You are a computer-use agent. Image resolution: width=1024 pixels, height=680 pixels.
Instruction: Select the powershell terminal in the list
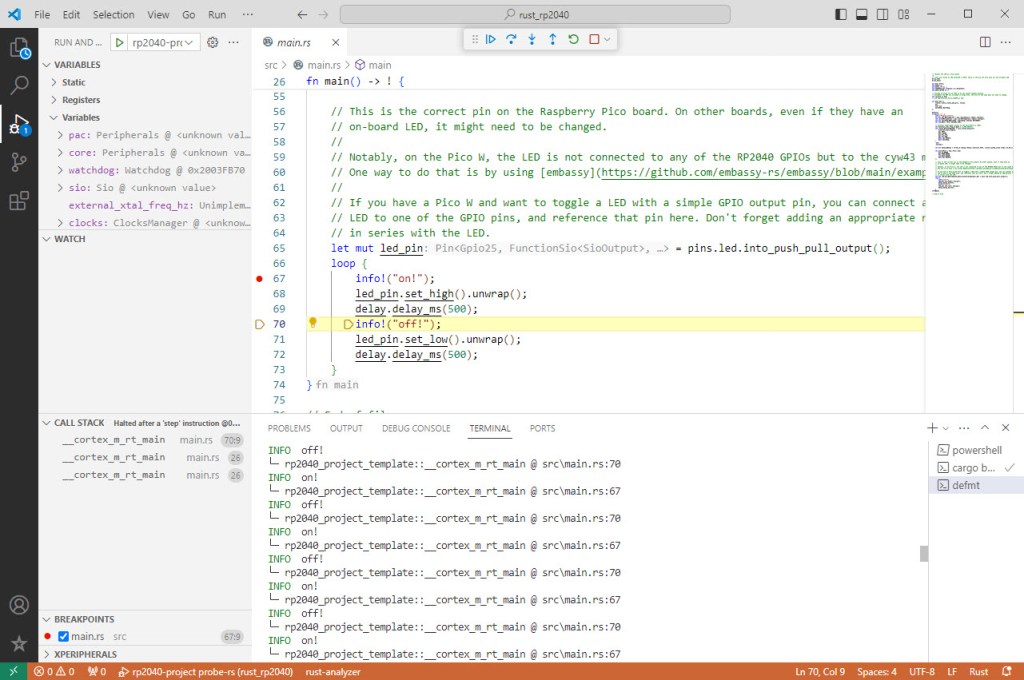click(975, 451)
